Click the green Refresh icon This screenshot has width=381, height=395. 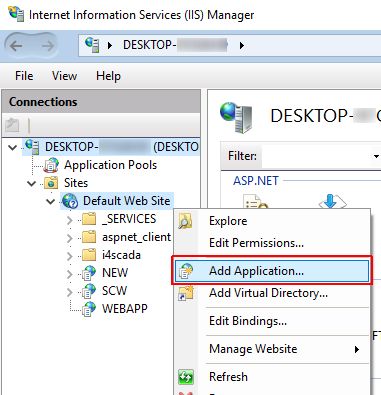[186, 377]
